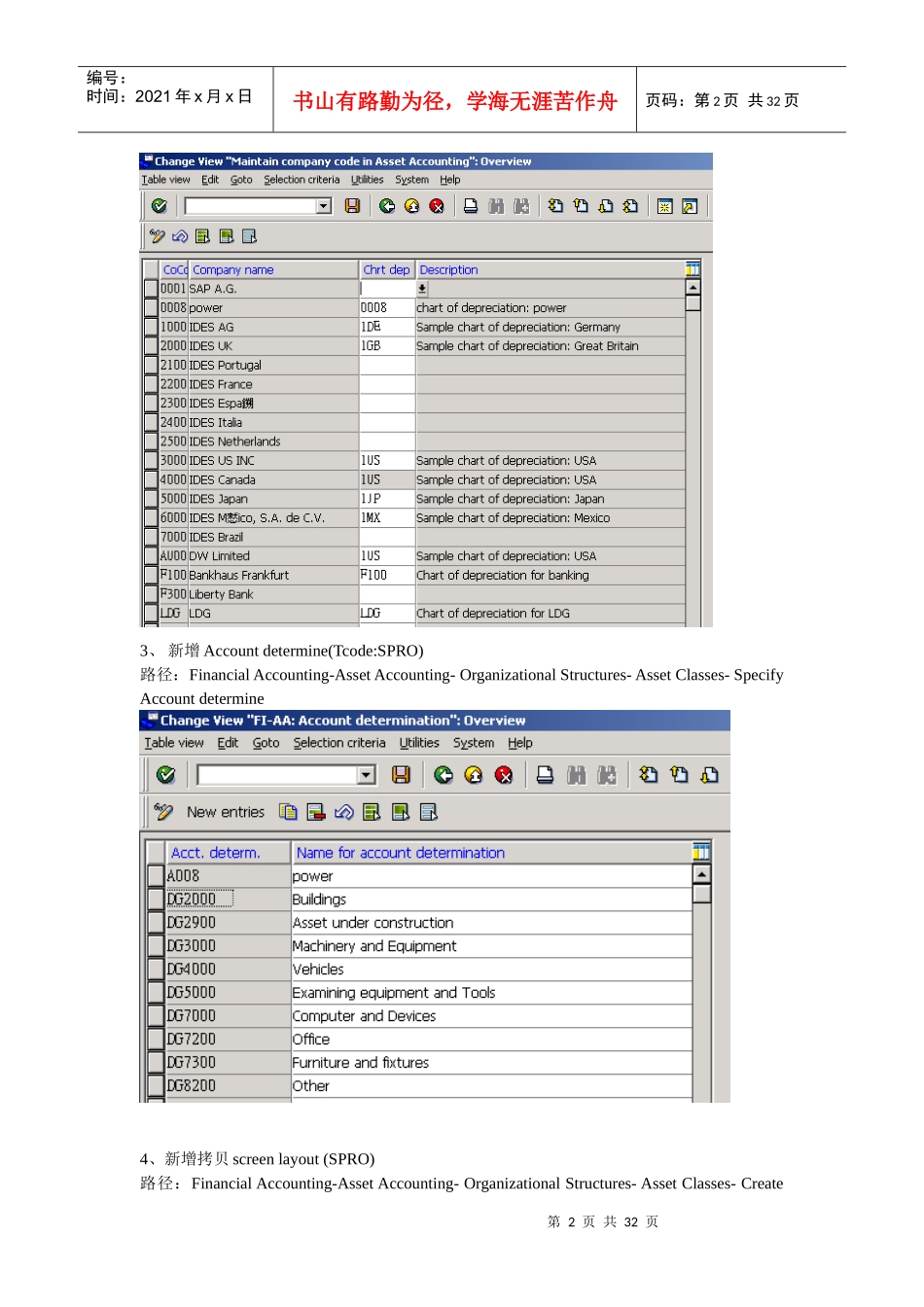Click yellow Exit icon in Maintain company code window
The image size is (924, 1307).
click(x=411, y=206)
